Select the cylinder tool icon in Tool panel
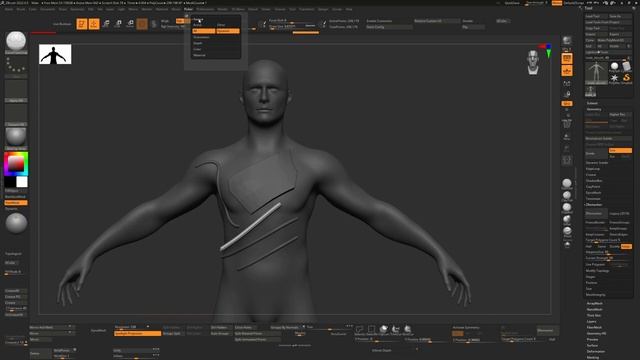 (627, 67)
